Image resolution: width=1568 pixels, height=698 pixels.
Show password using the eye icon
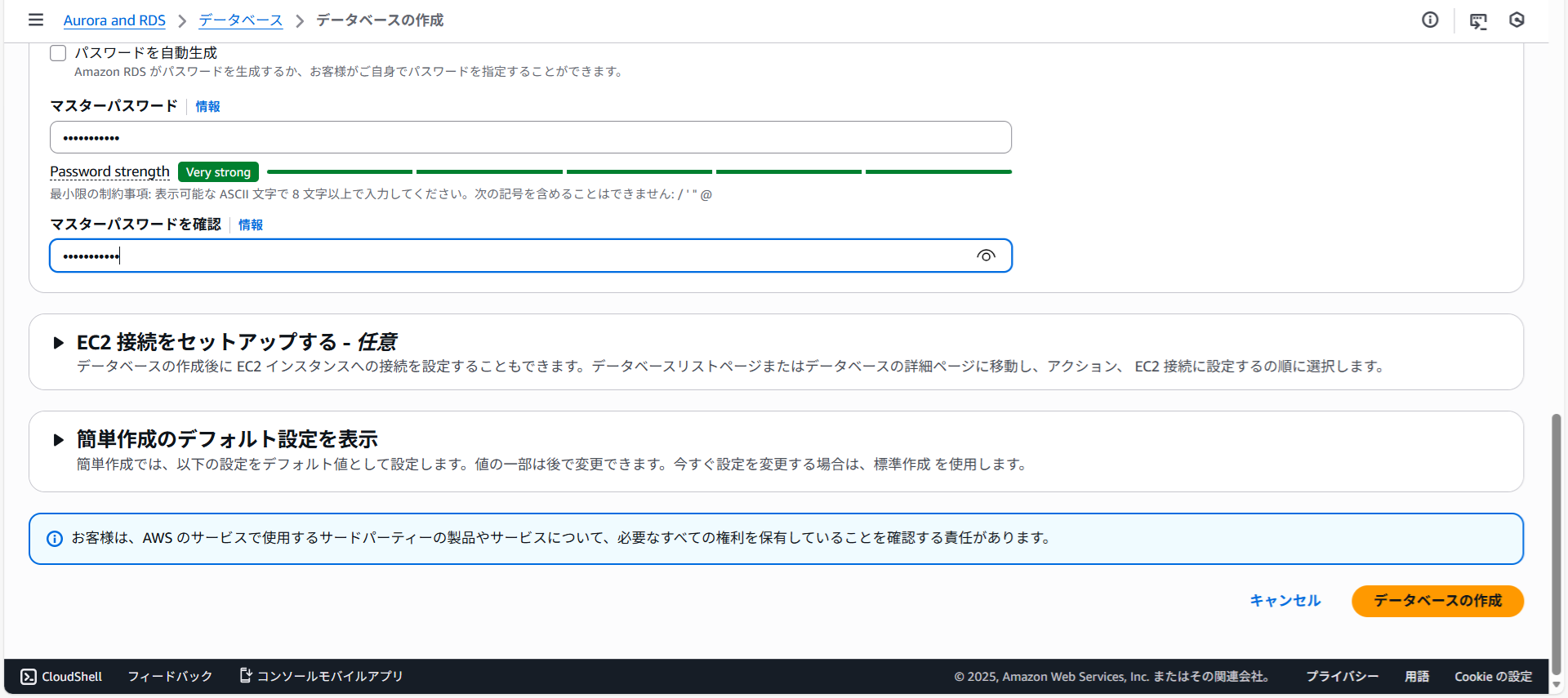coord(986,256)
